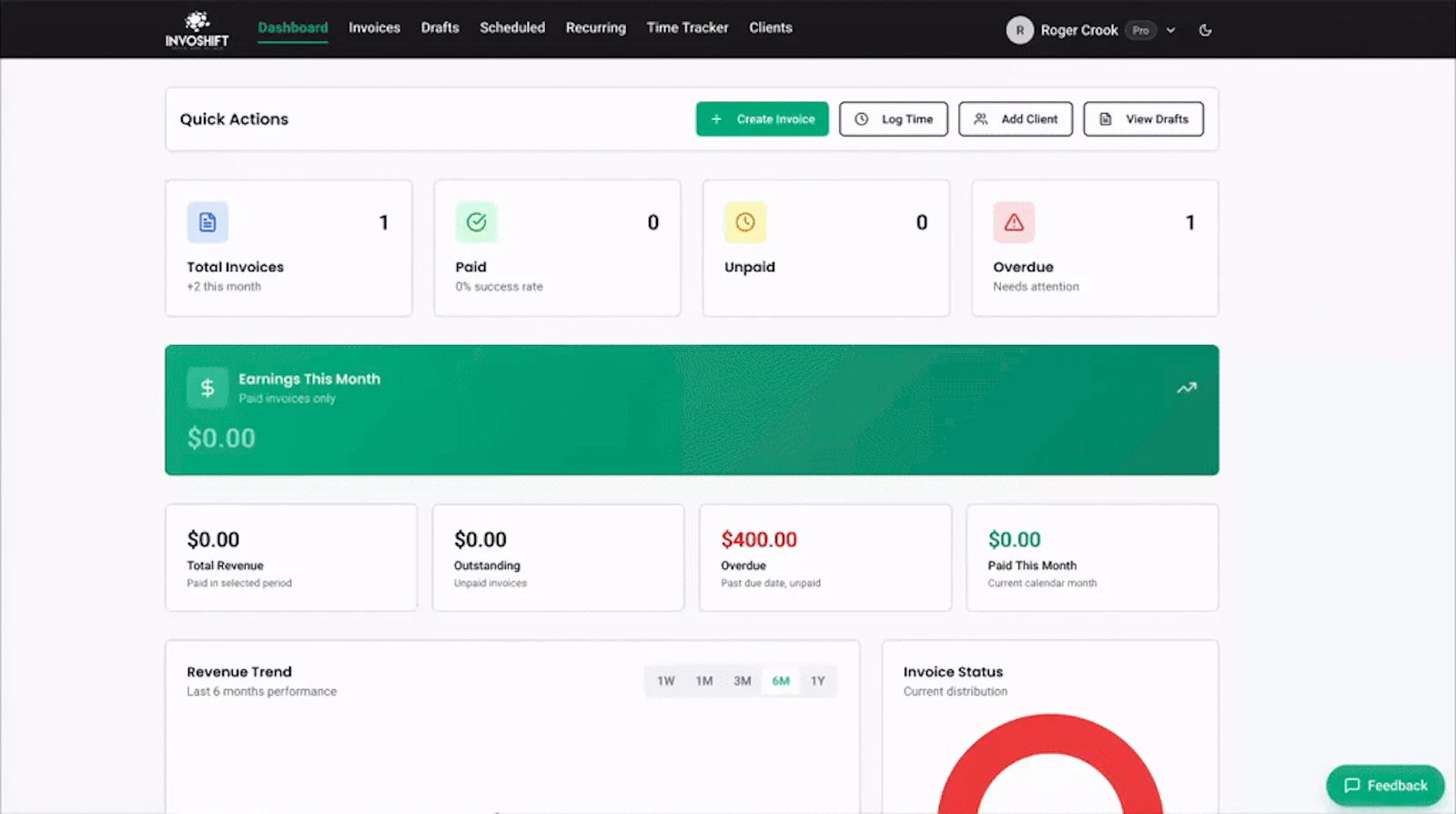This screenshot has height=814, width=1456.
Task: Click the Add Client button
Action: pyautogui.click(x=1016, y=119)
